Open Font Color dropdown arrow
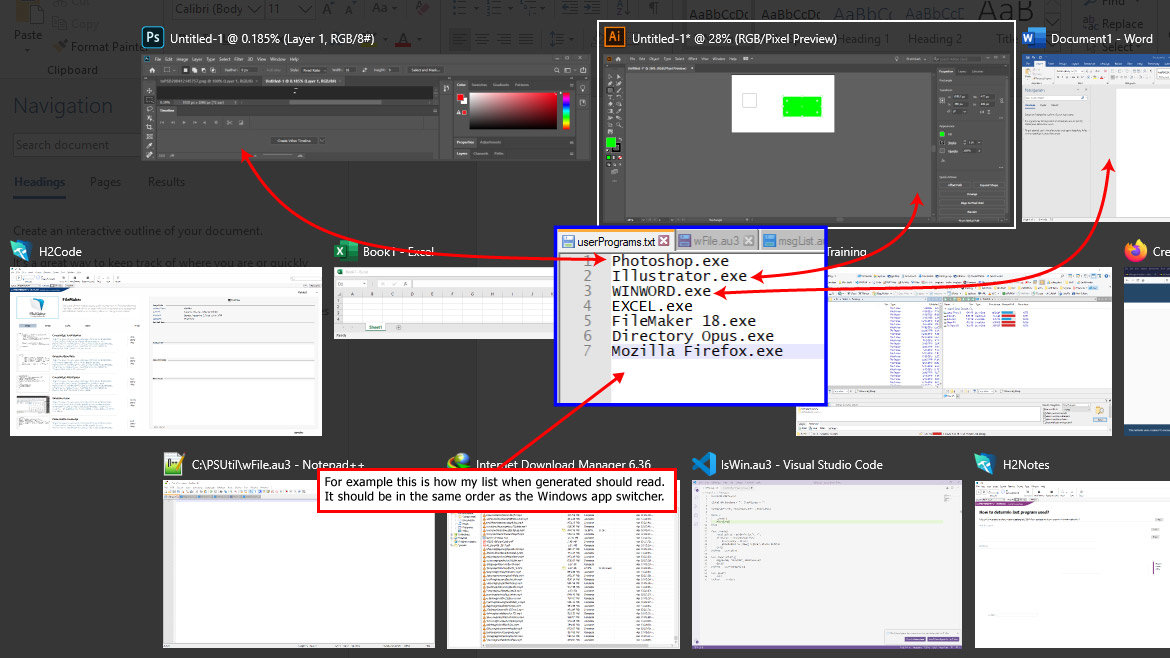Image resolution: width=1170 pixels, height=658 pixels. [418, 39]
